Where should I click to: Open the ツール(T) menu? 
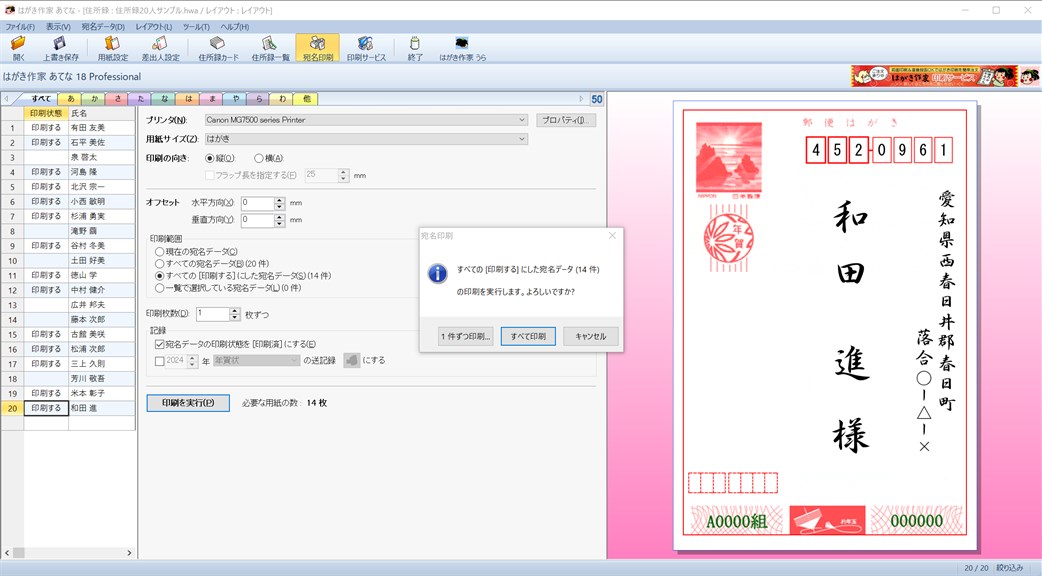[196, 27]
